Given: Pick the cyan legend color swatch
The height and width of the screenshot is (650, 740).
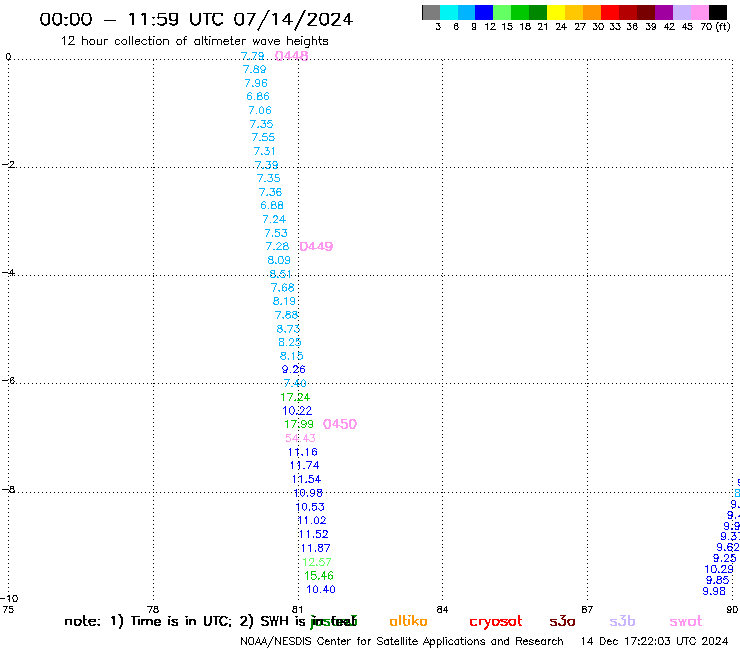Looking at the screenshot, I should point(449,12).
